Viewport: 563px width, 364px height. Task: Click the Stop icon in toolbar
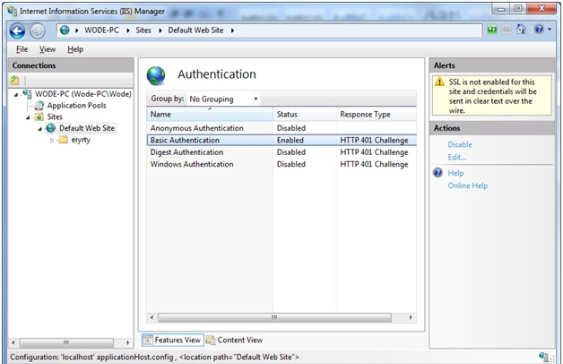click(x=506, y=29)
